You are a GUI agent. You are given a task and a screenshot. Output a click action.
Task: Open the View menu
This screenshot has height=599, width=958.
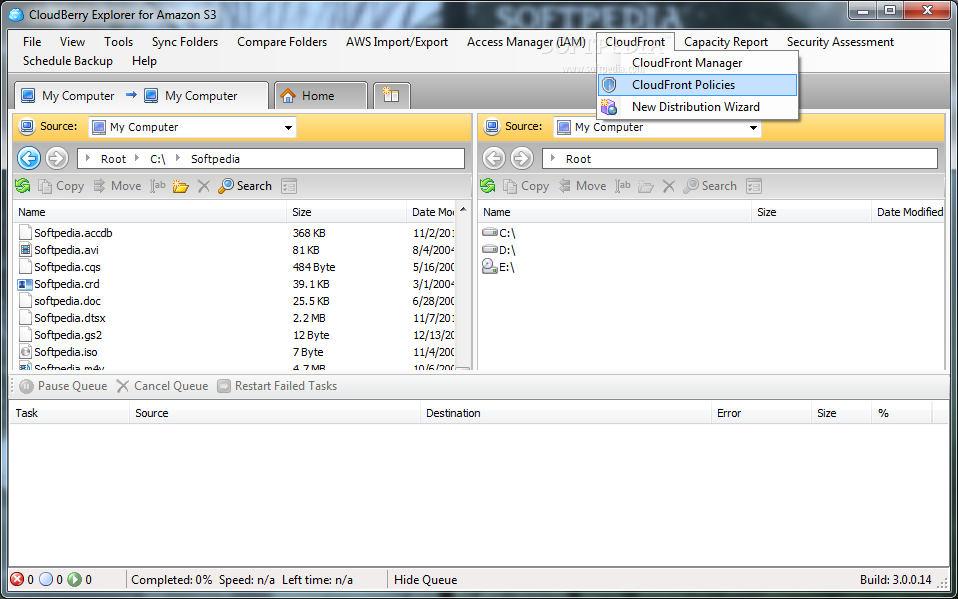(x=73, y=42)
